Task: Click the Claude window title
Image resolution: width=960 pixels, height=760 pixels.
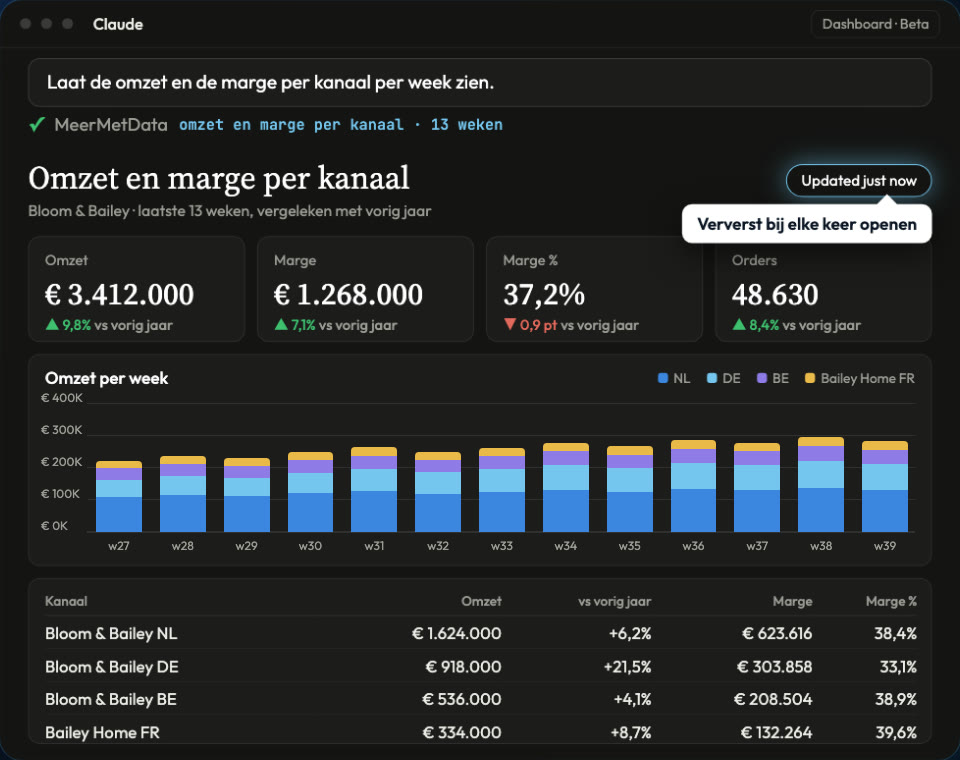Action: [118, 24]
